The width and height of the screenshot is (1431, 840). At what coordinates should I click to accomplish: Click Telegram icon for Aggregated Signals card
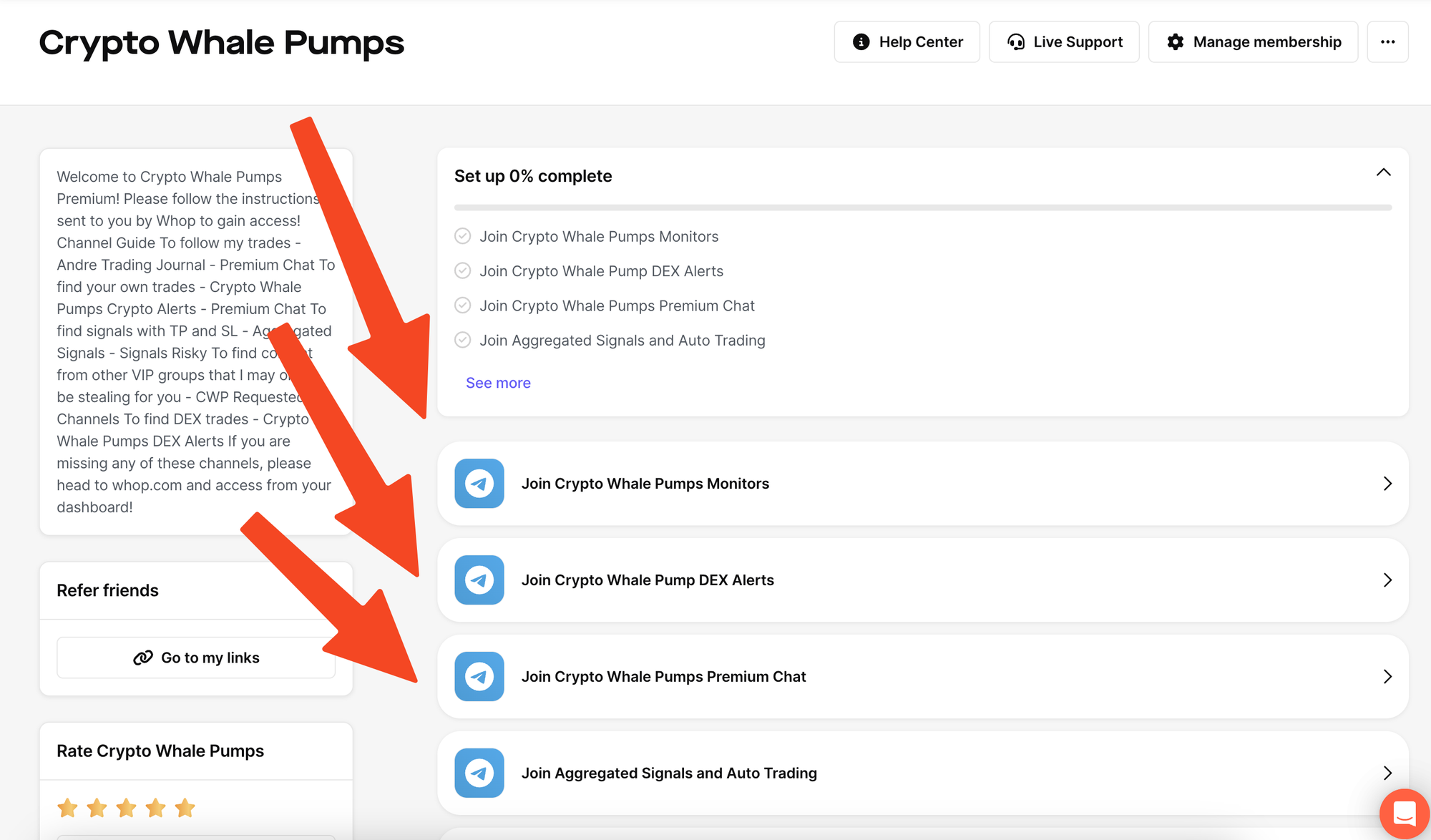[479, 773]
